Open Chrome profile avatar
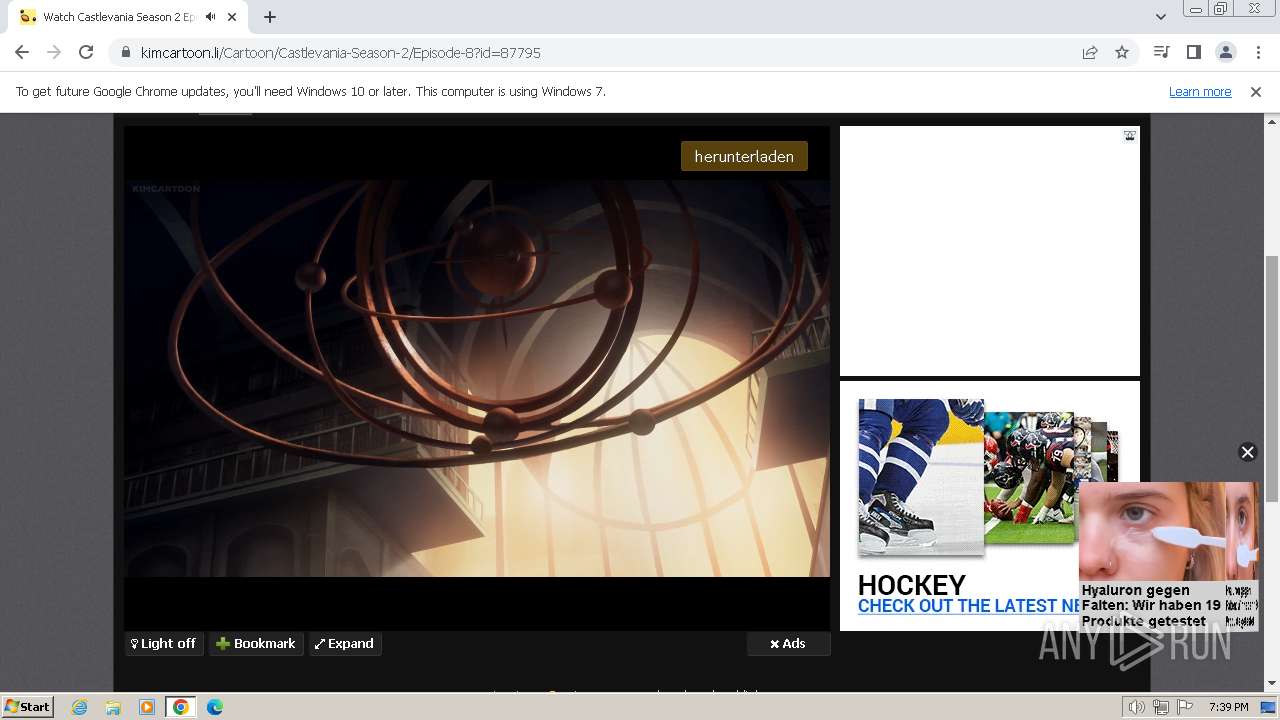This screenshot has width=1280, height=720. 1225,52
